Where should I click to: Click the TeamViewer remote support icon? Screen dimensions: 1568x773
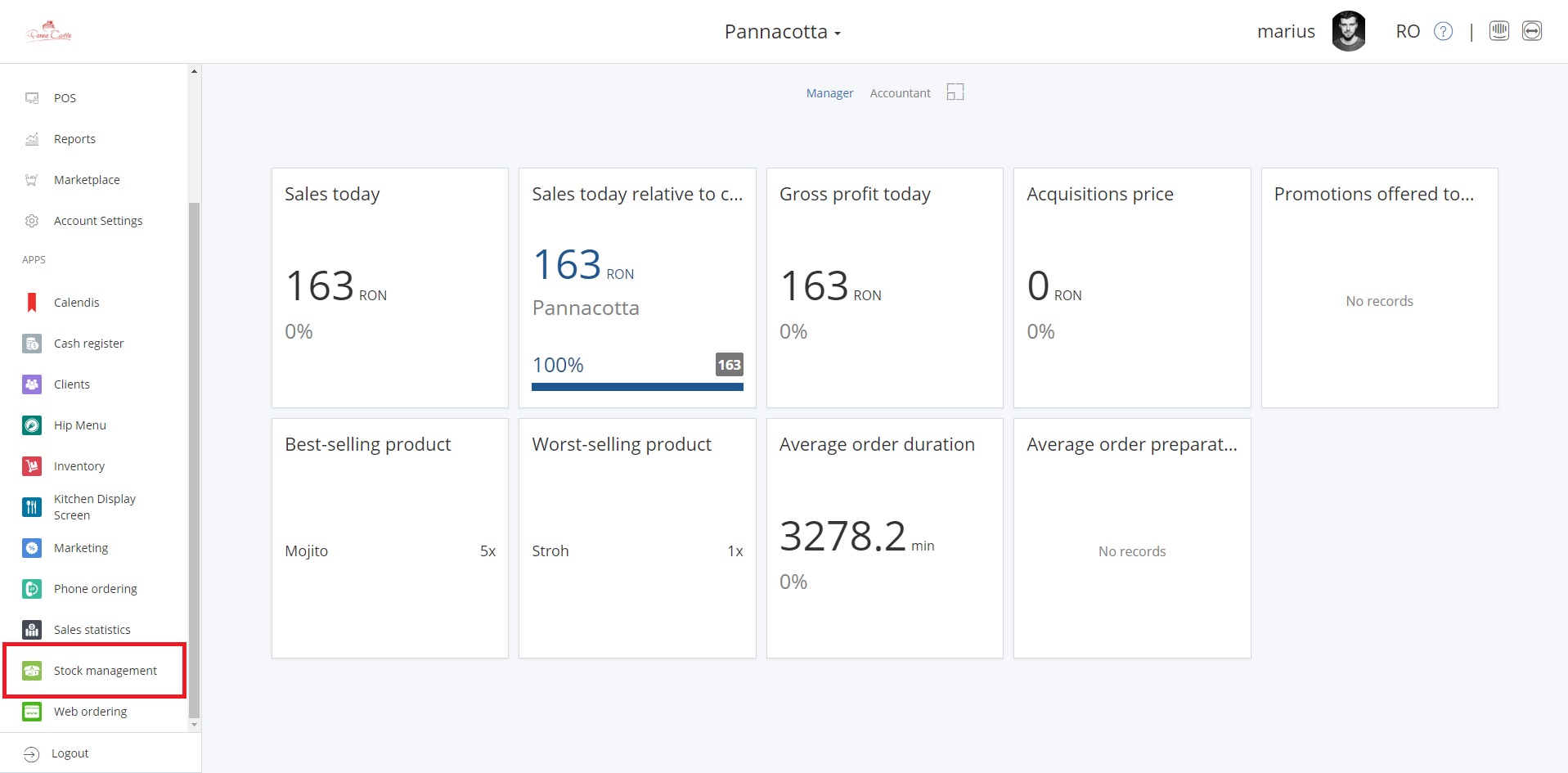click(1531, 31)
